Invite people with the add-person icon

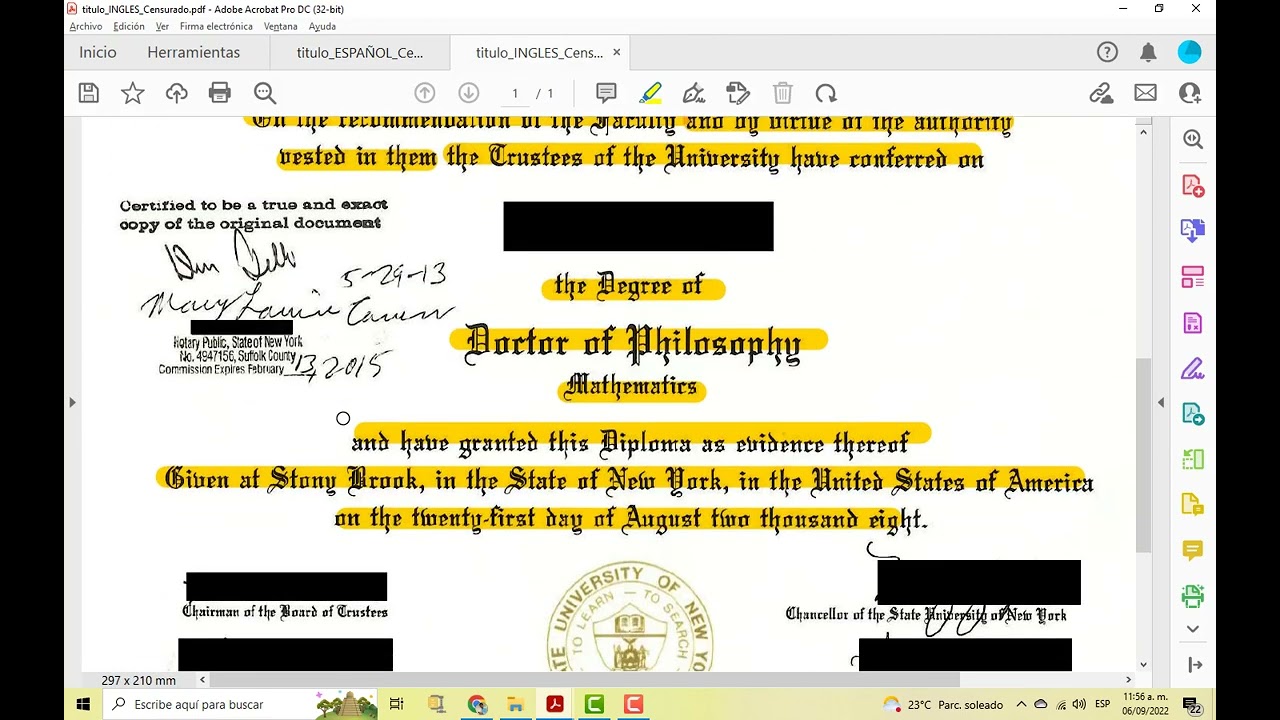tap(1190, 93)
